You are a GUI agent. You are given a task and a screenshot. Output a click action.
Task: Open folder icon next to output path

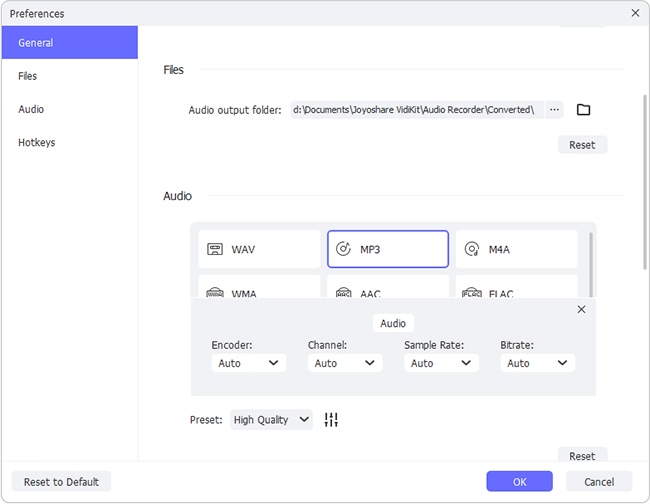pos(583,110)
